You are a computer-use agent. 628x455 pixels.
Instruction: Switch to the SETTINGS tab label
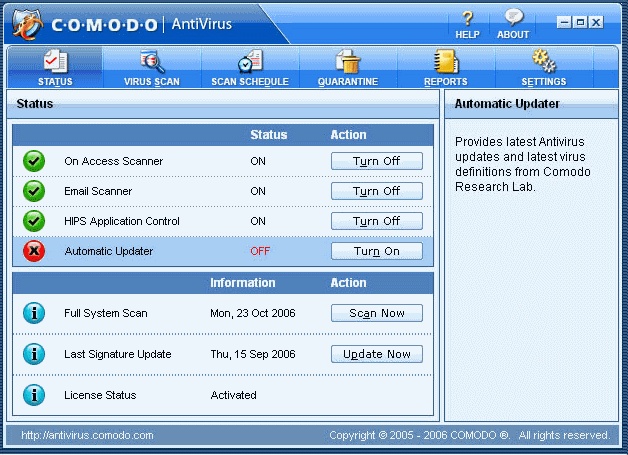543,82
